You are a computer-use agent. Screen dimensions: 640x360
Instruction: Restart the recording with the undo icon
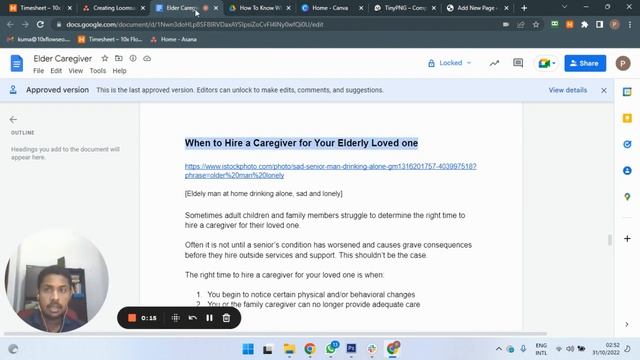(193, 318)
